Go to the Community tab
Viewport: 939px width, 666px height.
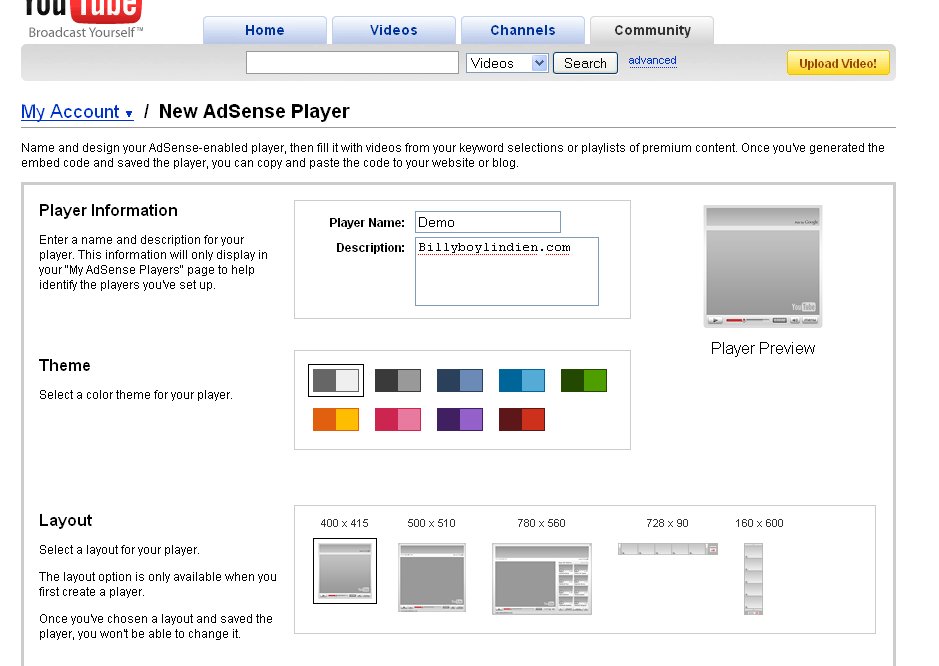click(x=652, y=30)
